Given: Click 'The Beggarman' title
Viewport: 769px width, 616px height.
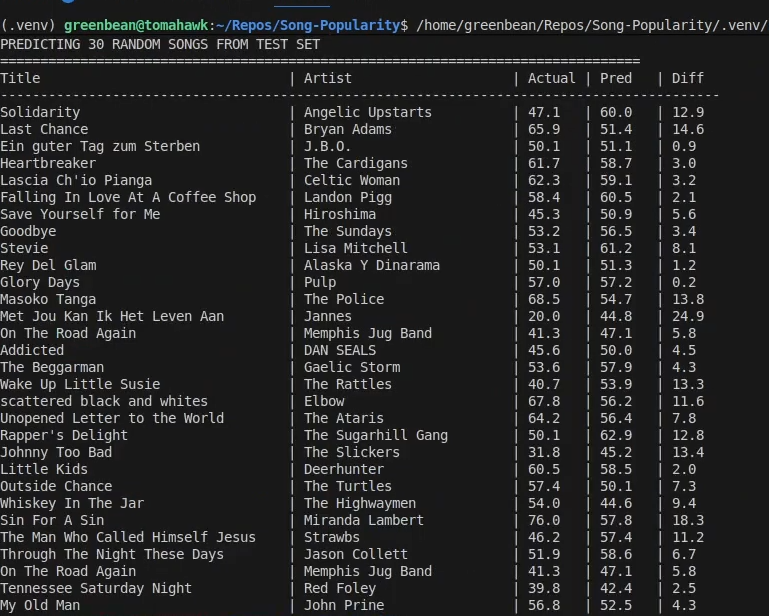Looking at the screenshot, I should [x=52, y=367].
